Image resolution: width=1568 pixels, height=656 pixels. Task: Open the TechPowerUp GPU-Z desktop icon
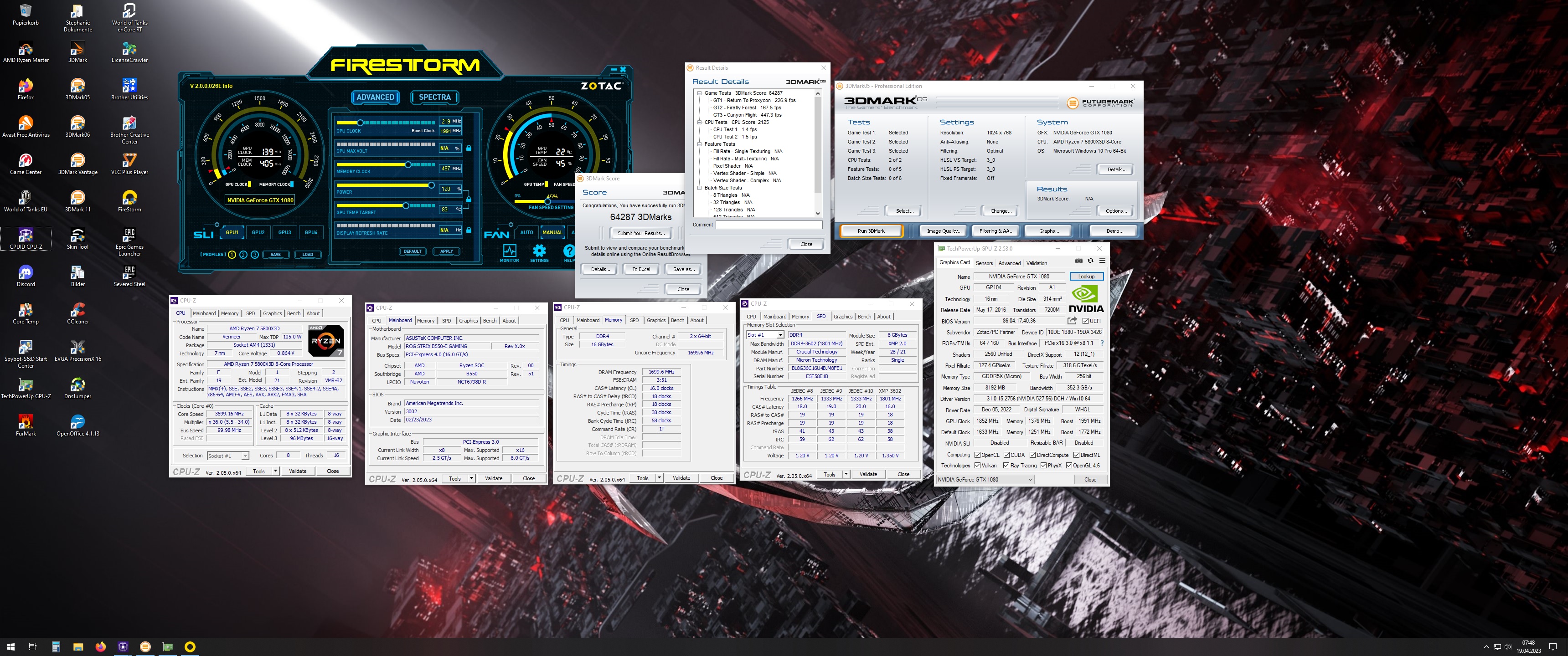(x=26, y=388)
